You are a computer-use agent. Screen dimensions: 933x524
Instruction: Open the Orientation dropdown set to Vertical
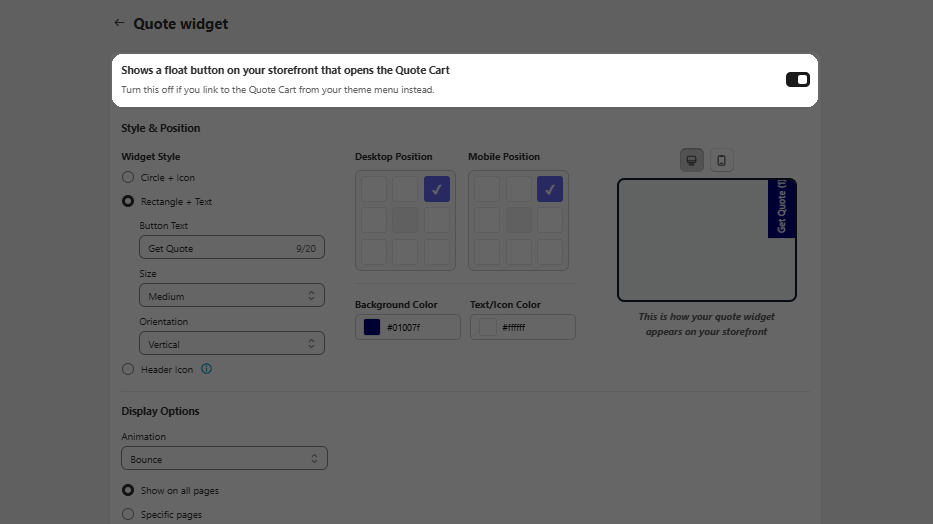click(231, 343)
